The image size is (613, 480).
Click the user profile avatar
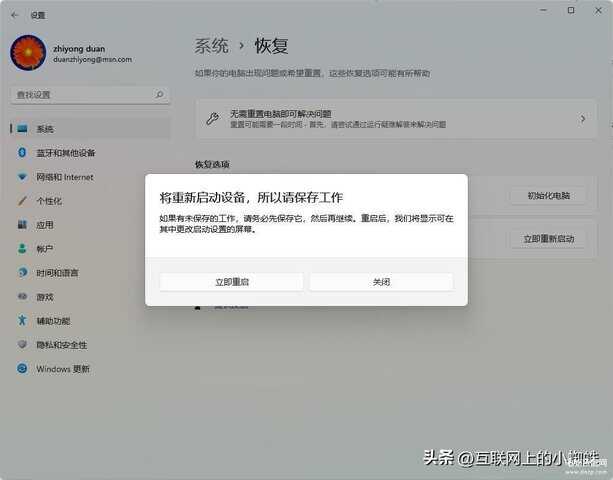point(28,53)
